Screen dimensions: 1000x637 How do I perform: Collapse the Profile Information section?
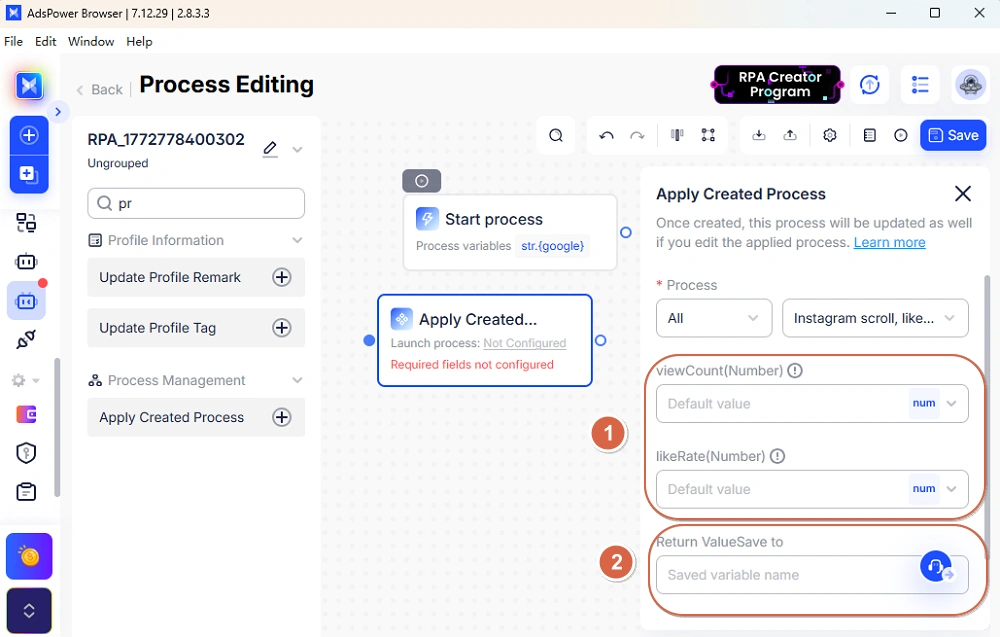click(x=295, y=240)
